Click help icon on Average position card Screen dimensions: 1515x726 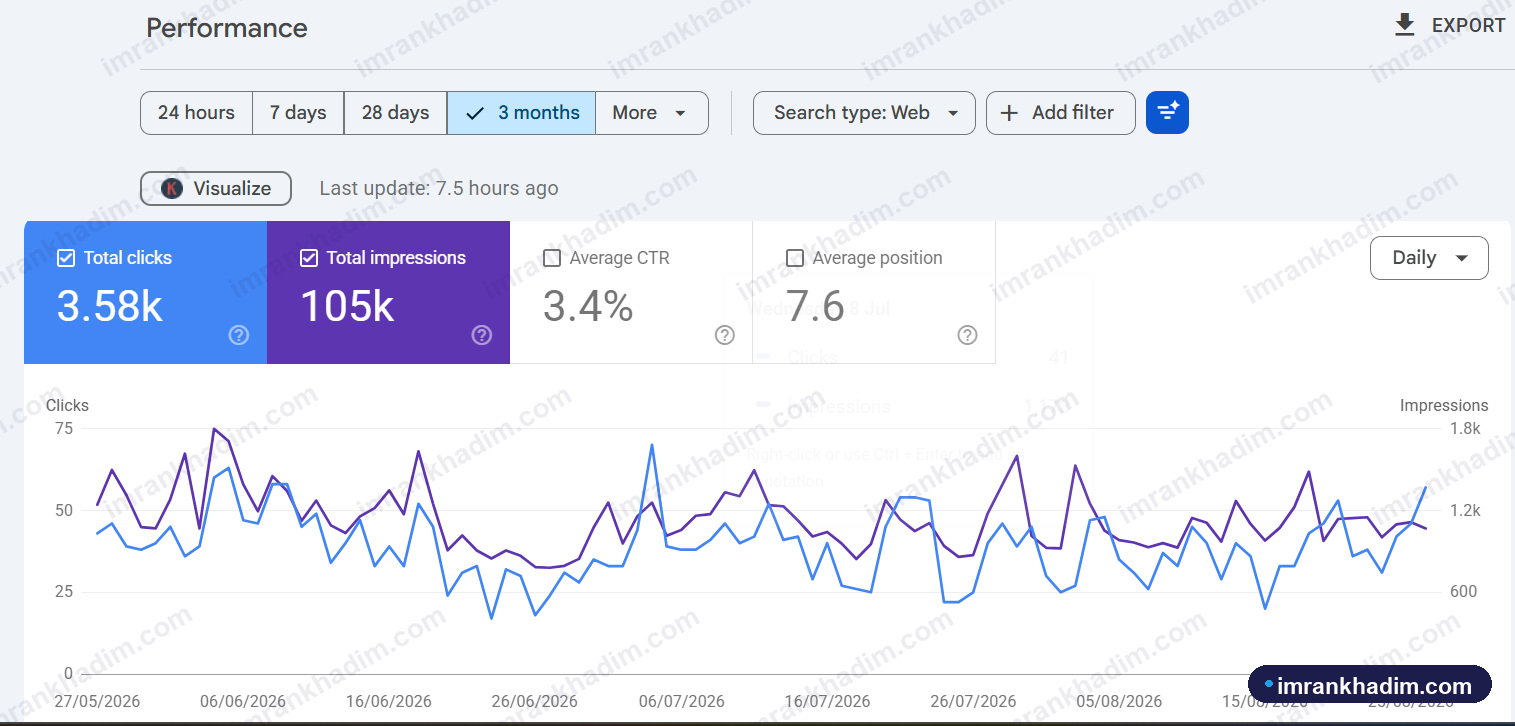(x=967, y=335)
